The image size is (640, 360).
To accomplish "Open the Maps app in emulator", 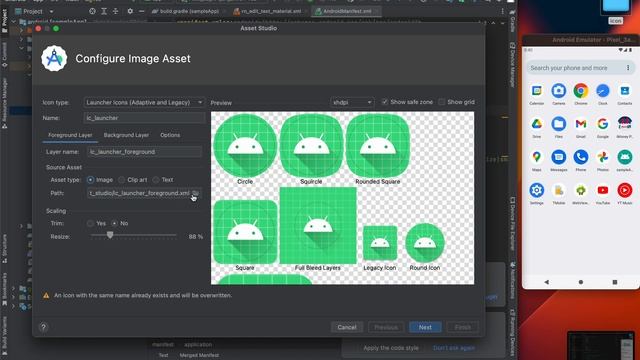I will tap(537, 157).
